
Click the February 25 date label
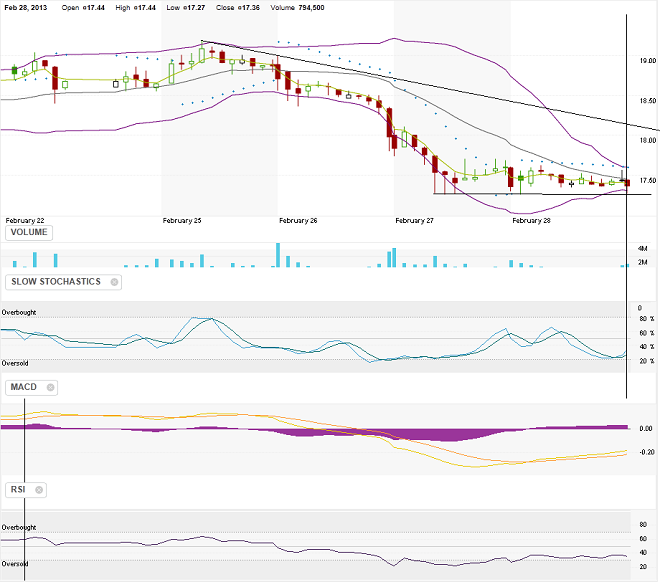[x=182, y=220]
